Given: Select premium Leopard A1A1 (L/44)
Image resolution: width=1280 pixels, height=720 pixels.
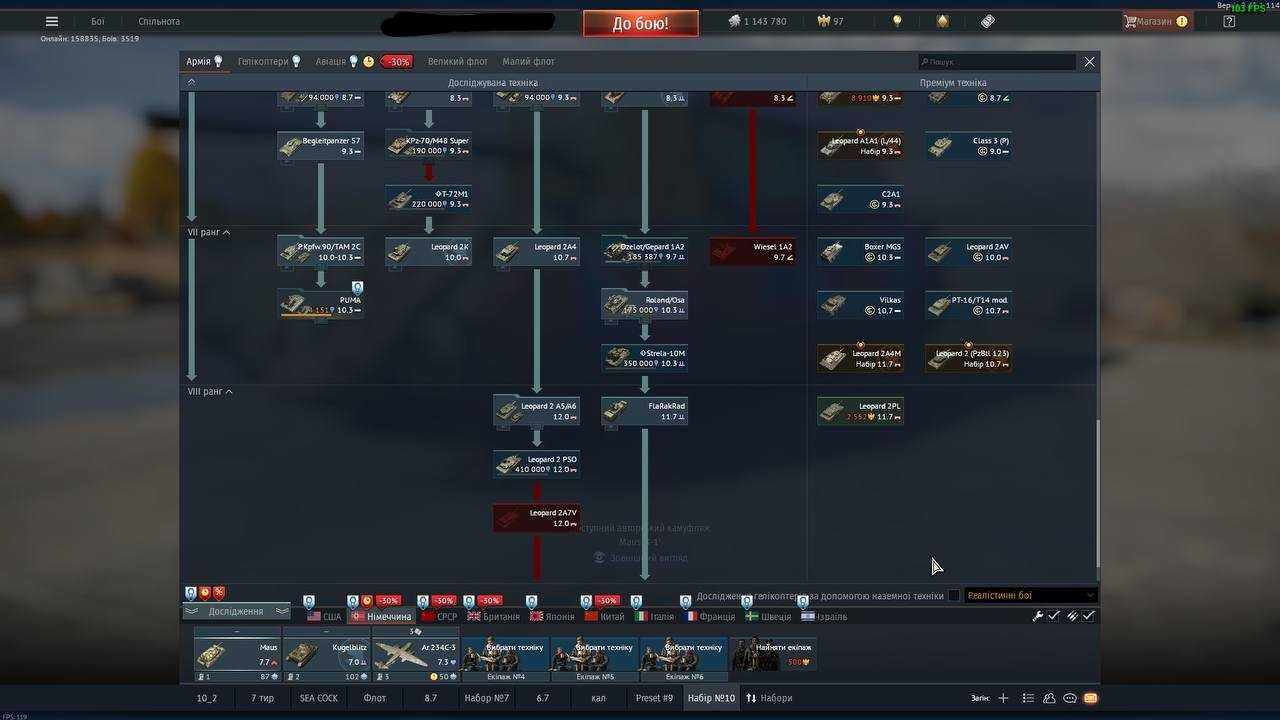Looking at the screenshot, I should coord(860,146).
